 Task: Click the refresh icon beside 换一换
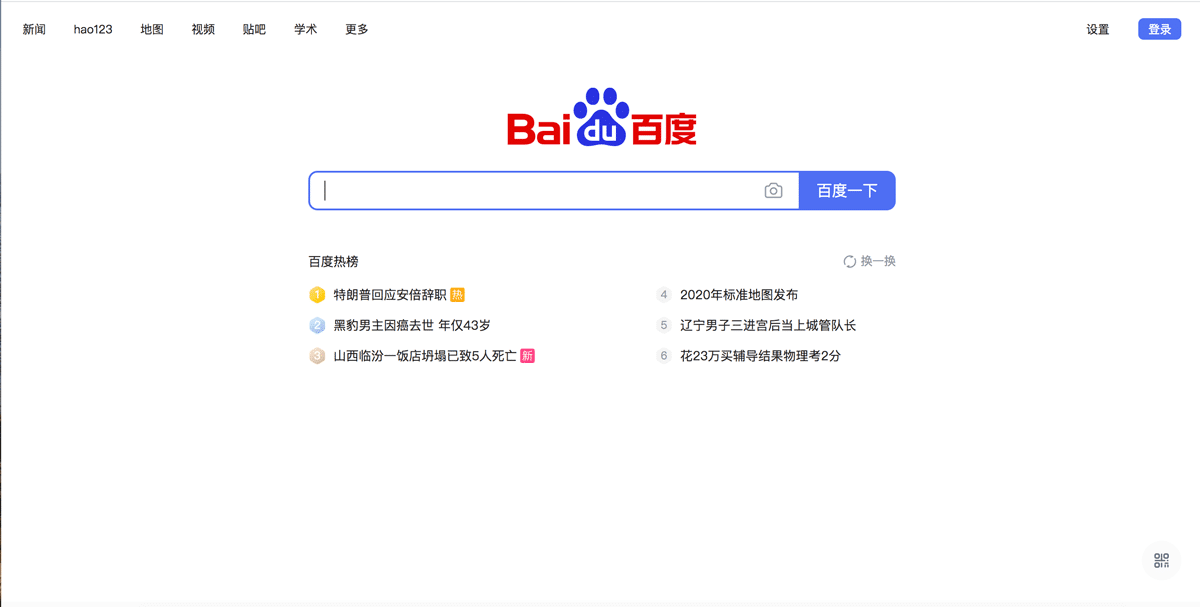coord(850,262)
